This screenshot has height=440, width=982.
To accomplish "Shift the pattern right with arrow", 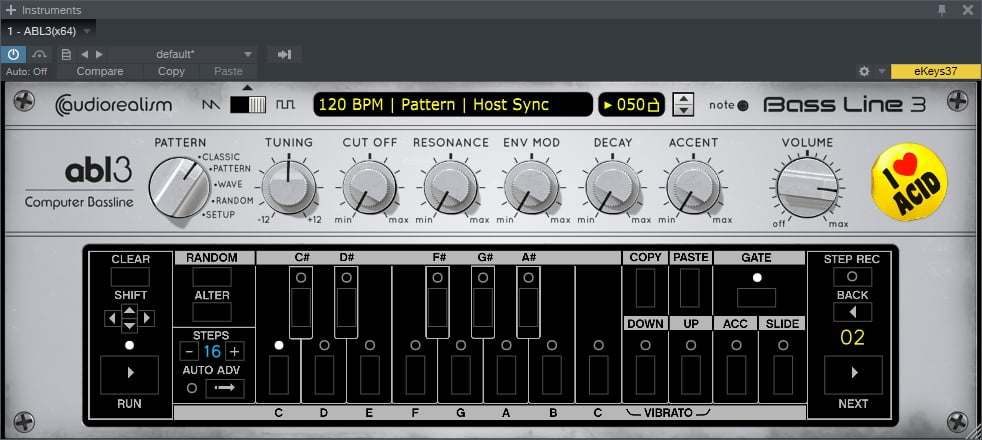I will tap(147, 319).
